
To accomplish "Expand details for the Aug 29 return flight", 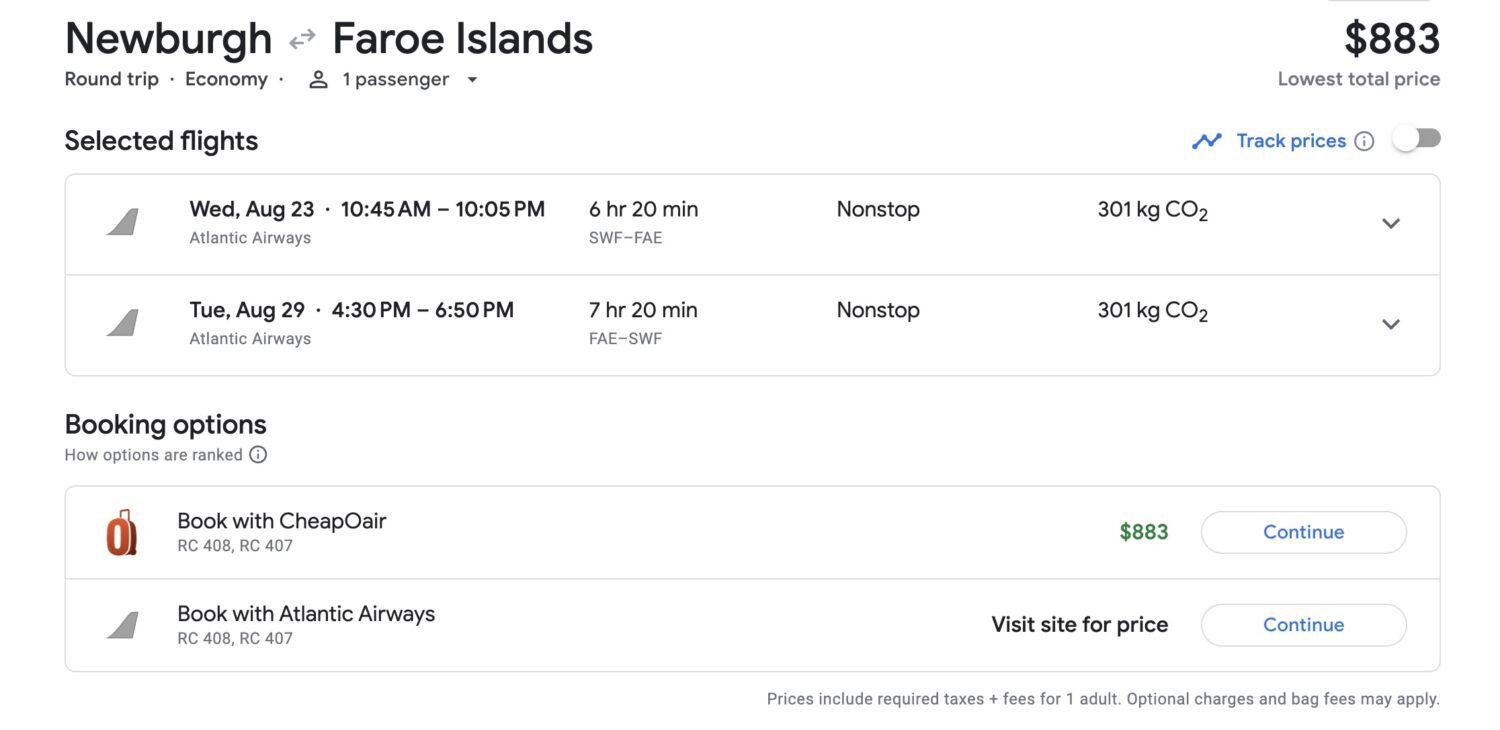I will [x=1390, y=324].
